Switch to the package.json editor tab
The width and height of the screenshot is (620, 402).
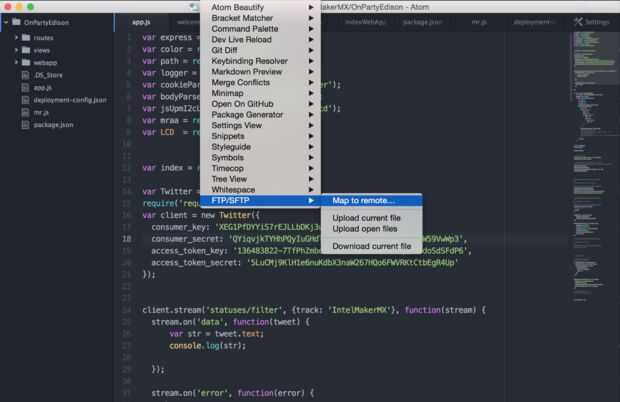click(422, 23)
